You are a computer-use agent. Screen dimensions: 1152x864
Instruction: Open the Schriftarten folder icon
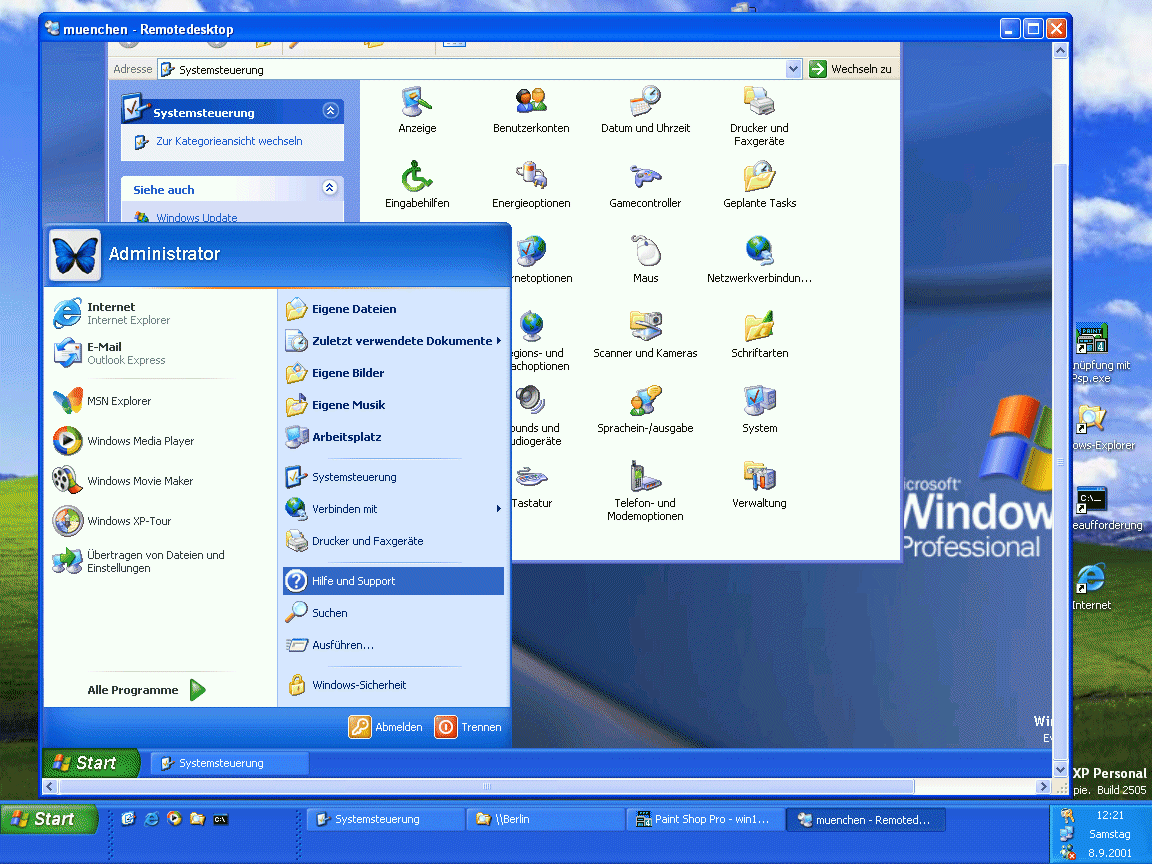(x=759, y=334)
